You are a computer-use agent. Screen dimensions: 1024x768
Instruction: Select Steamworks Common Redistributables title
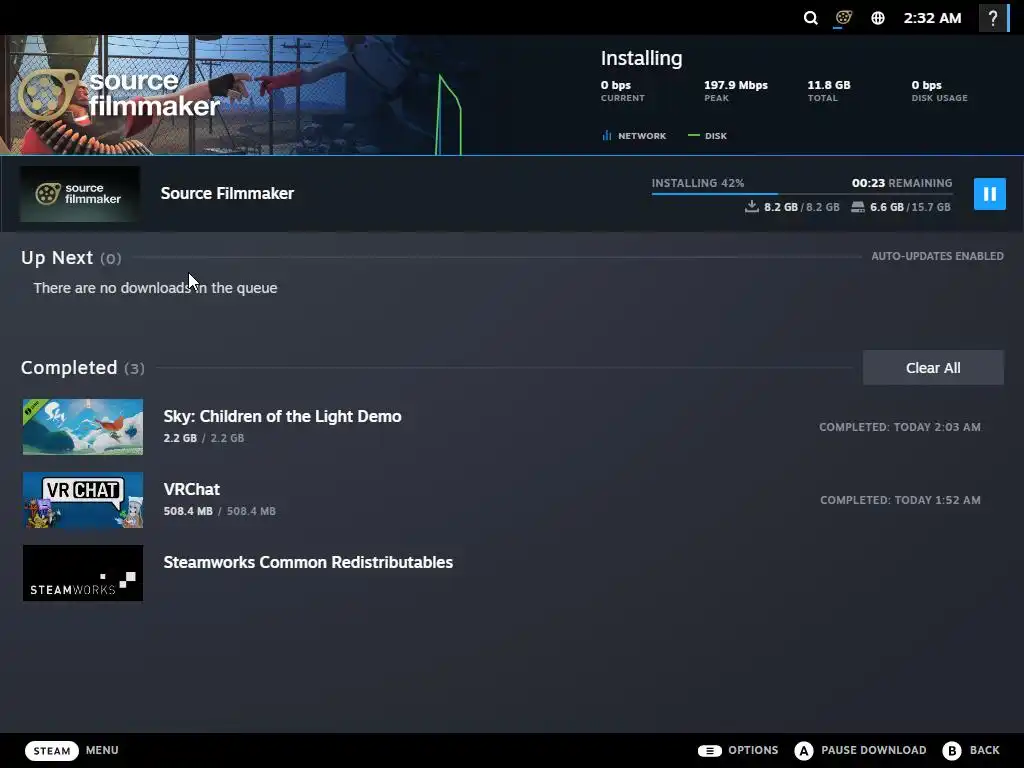tap(308, 562)
